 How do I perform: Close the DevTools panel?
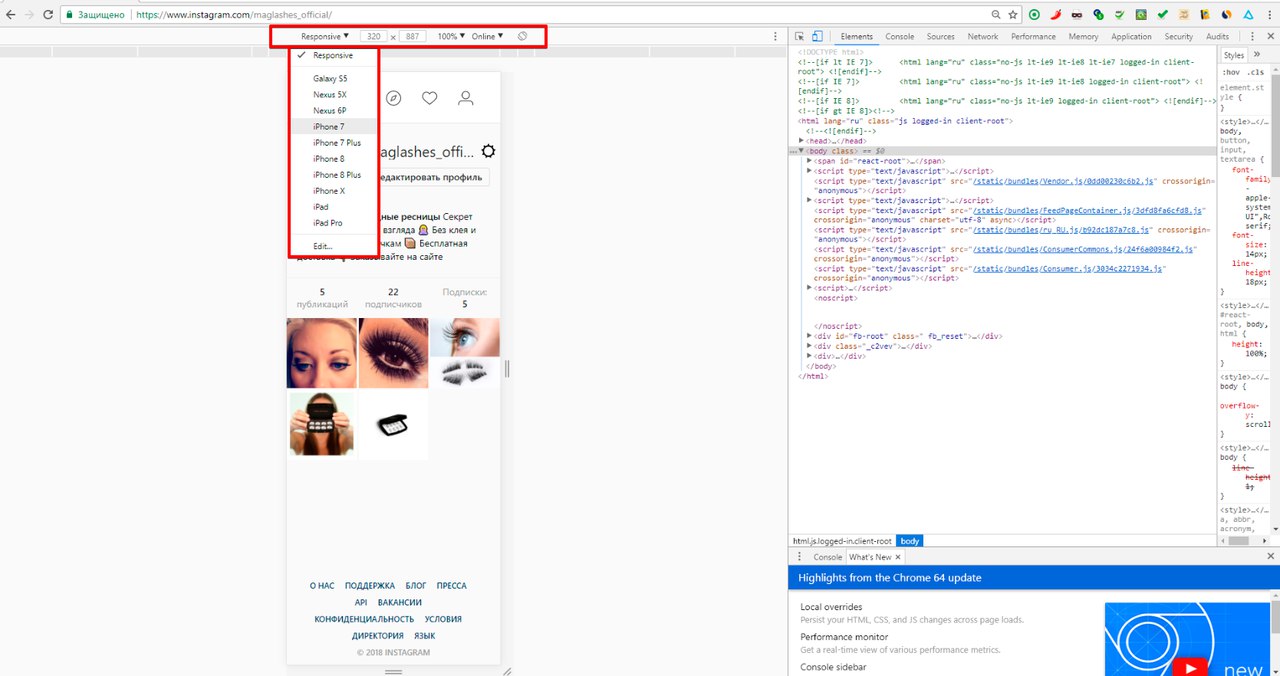[x=1269, y=36]
